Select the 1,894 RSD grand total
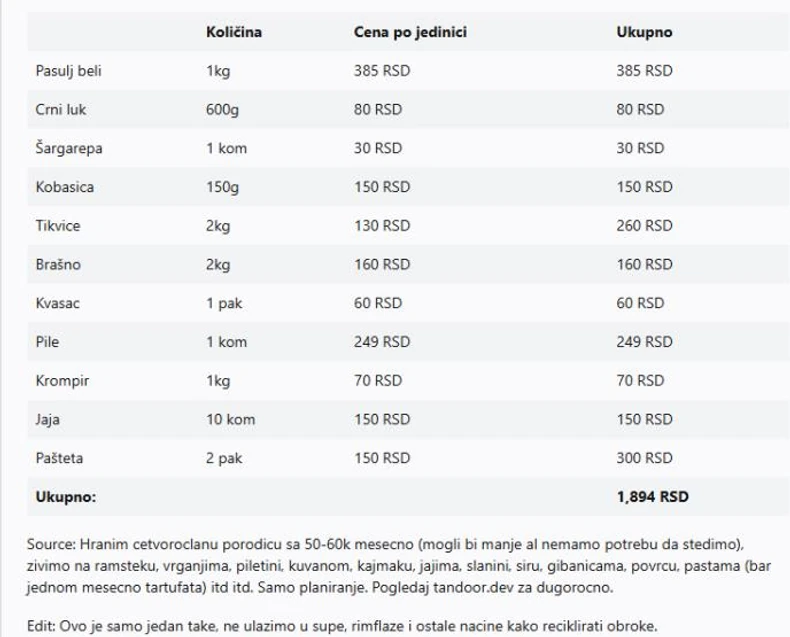The height and width of the screenshot is (637, 790). 652,496
